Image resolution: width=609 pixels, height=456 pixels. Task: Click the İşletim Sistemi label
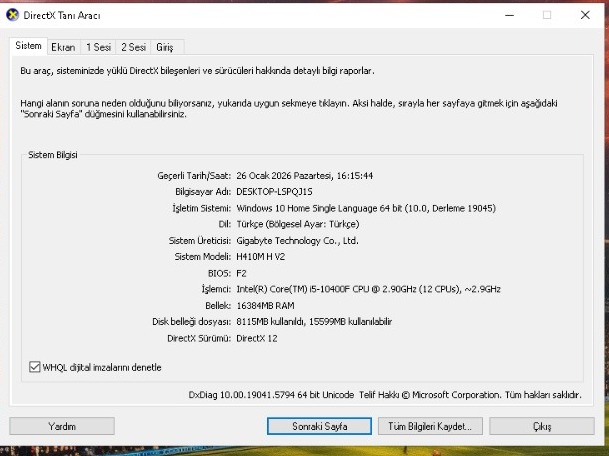coord(202,208)
